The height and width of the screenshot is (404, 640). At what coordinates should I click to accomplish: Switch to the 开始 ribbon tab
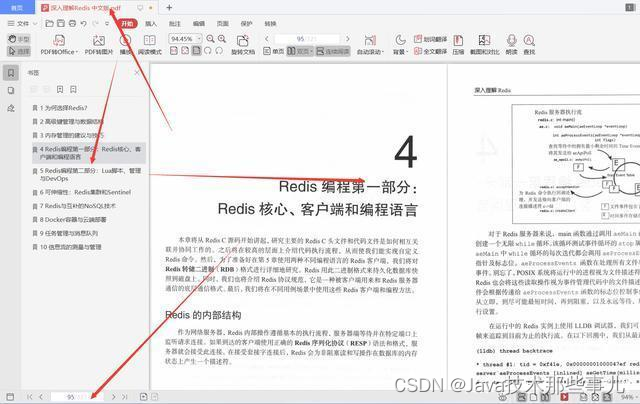(x=127, y=24)
